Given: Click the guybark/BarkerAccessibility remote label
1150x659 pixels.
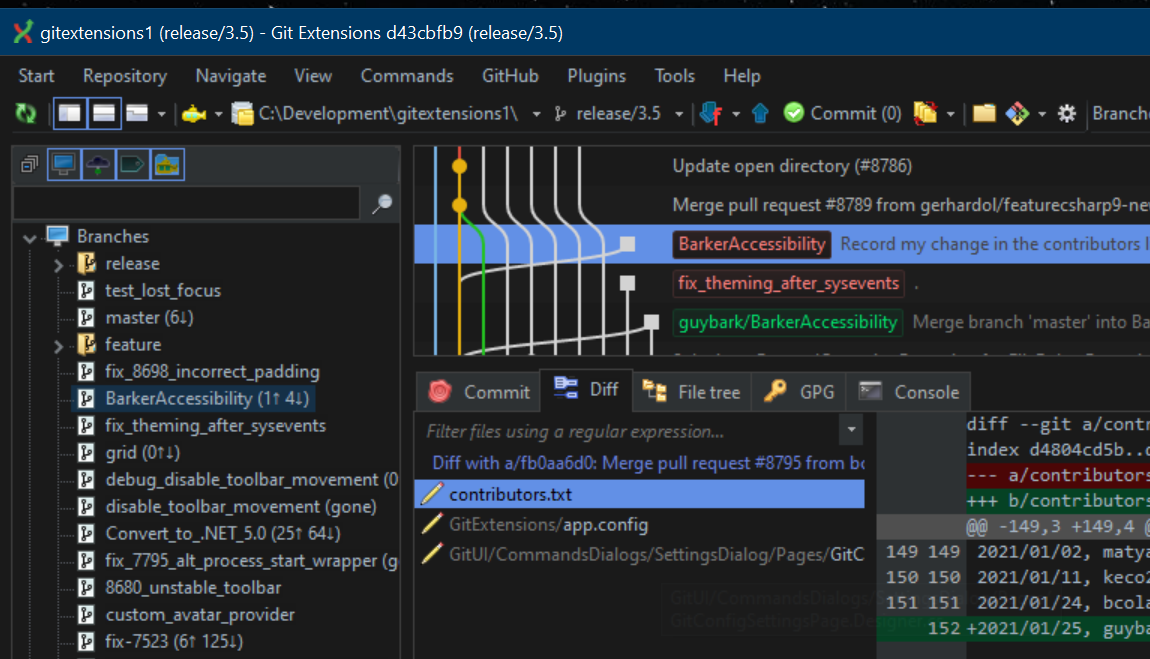Looking at the screenshot, I should 788,323.
